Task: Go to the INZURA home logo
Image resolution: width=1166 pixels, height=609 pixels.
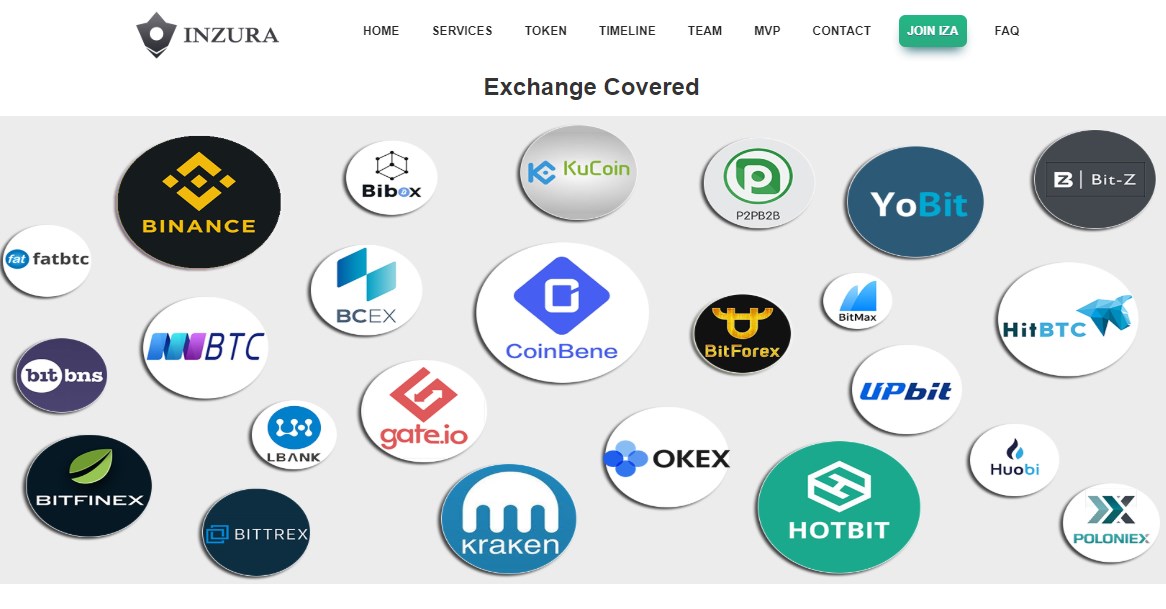Action: [x=207, y=34]
